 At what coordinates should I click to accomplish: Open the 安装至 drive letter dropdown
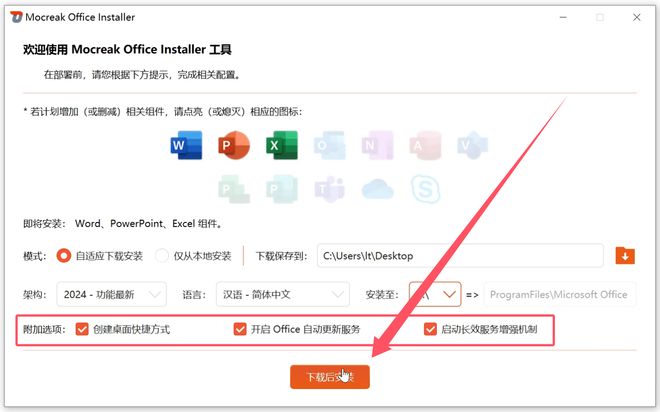point(435,294)
